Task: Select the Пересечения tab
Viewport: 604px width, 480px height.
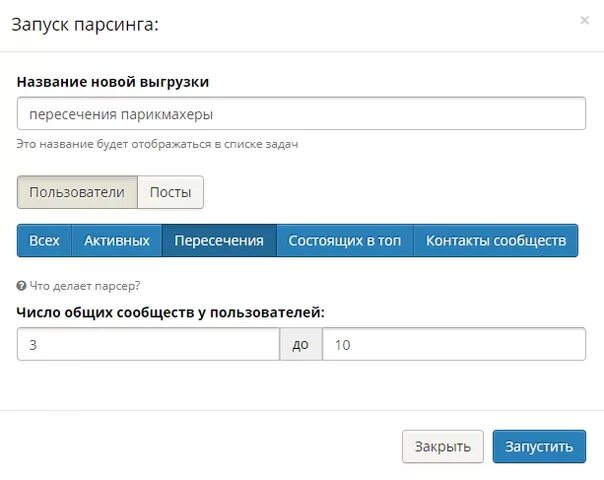Action: point(219,240)
